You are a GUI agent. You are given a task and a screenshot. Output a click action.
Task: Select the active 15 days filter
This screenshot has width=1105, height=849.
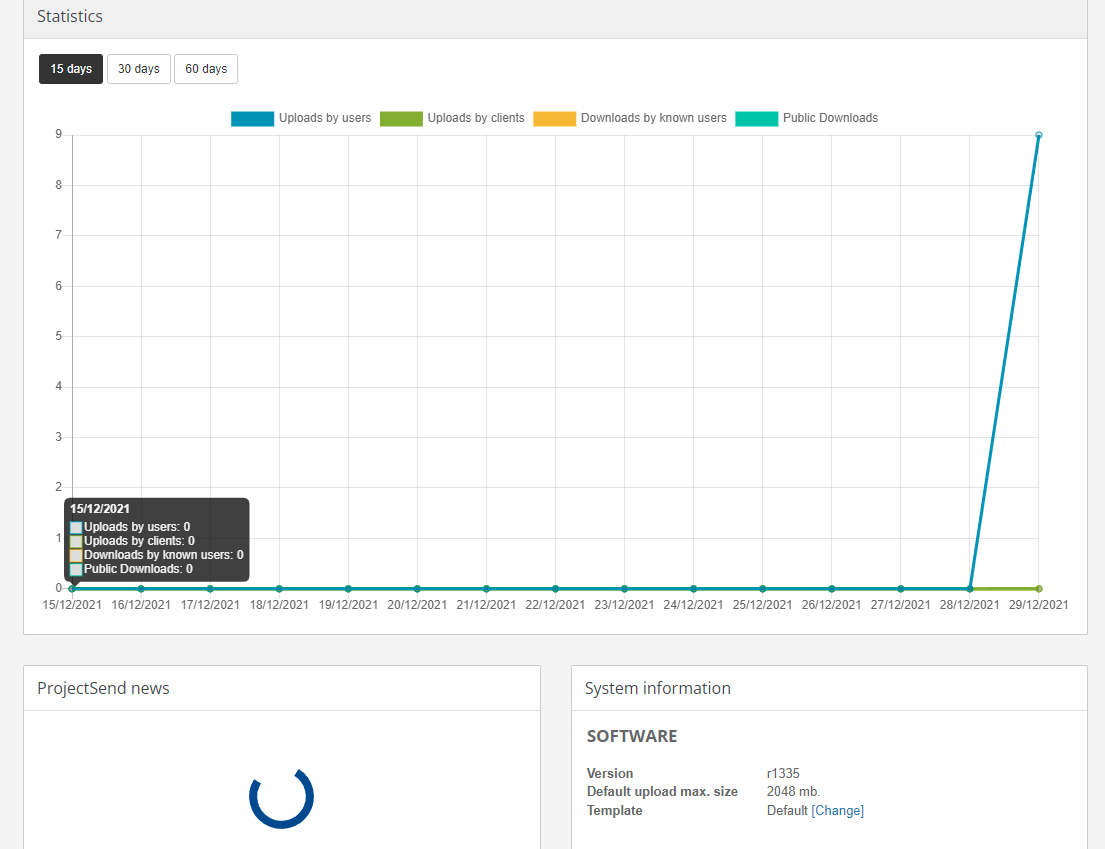tap(70, 69)
